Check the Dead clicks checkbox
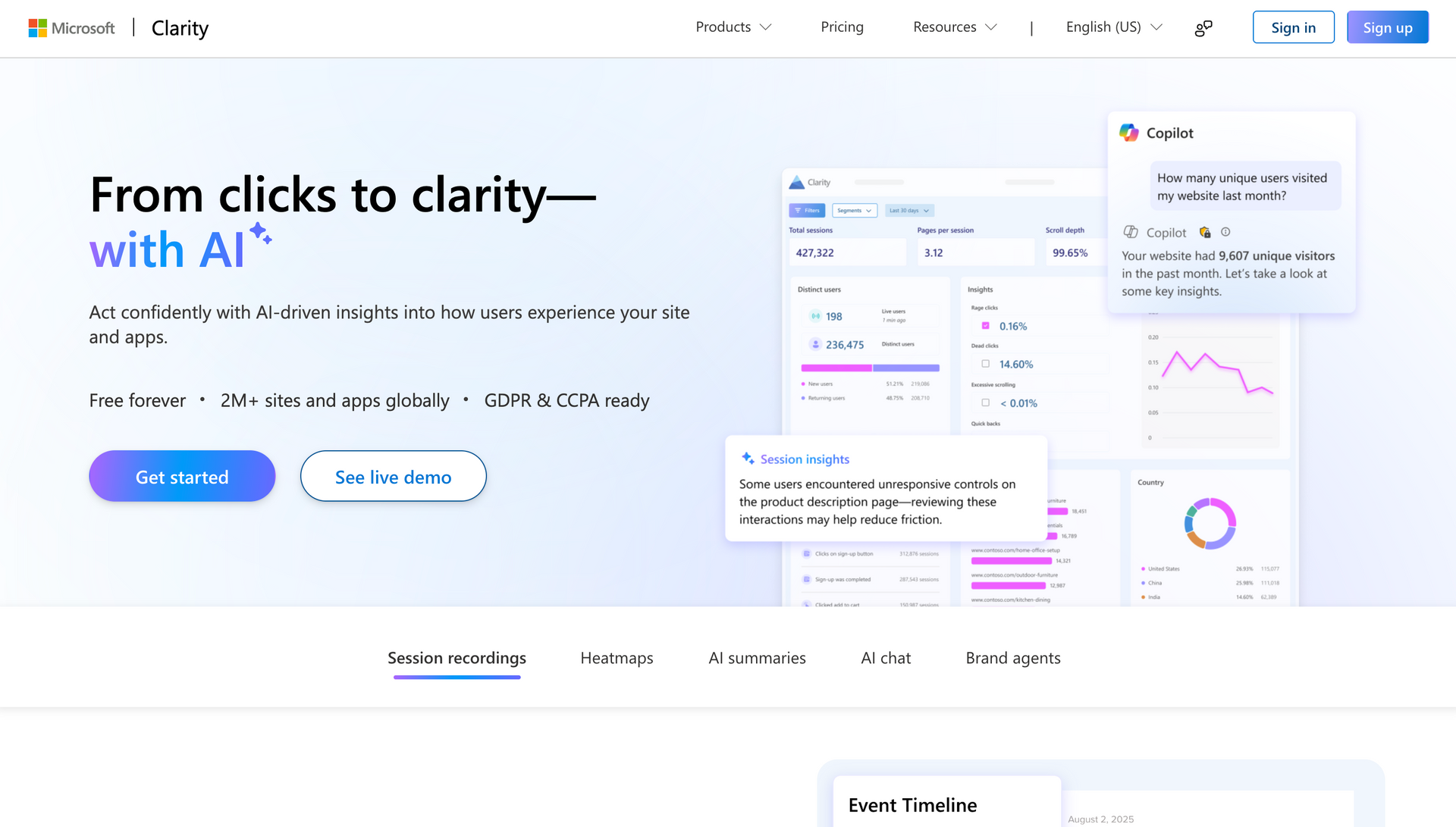Screen dimensions: 1456x827 pos(986,364)
